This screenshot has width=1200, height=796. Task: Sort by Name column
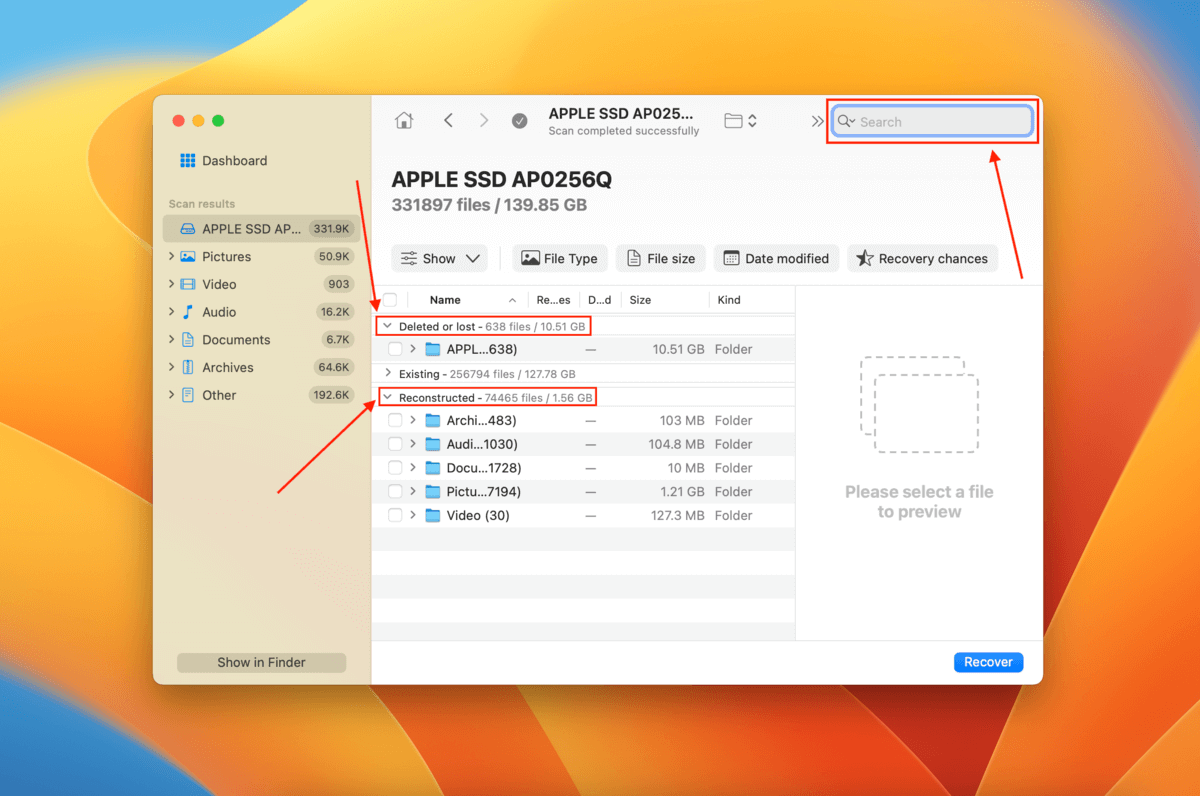coord(445,300)
